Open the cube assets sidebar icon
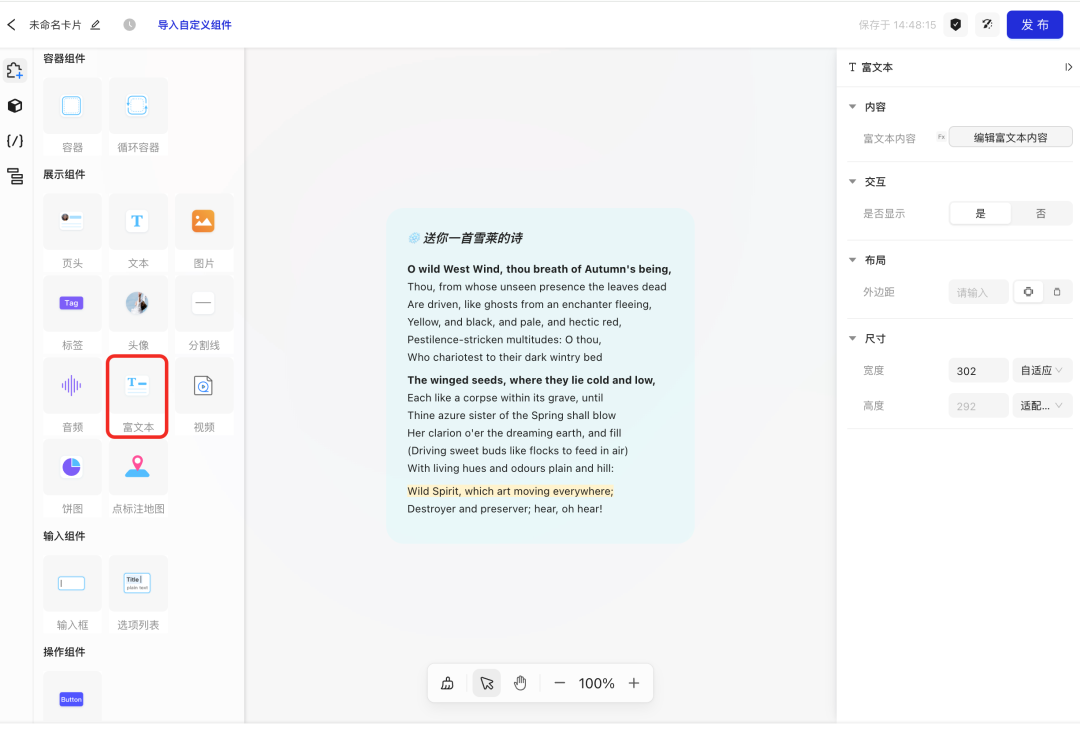Screen dimensions: 1080x742 coord(14,105)
